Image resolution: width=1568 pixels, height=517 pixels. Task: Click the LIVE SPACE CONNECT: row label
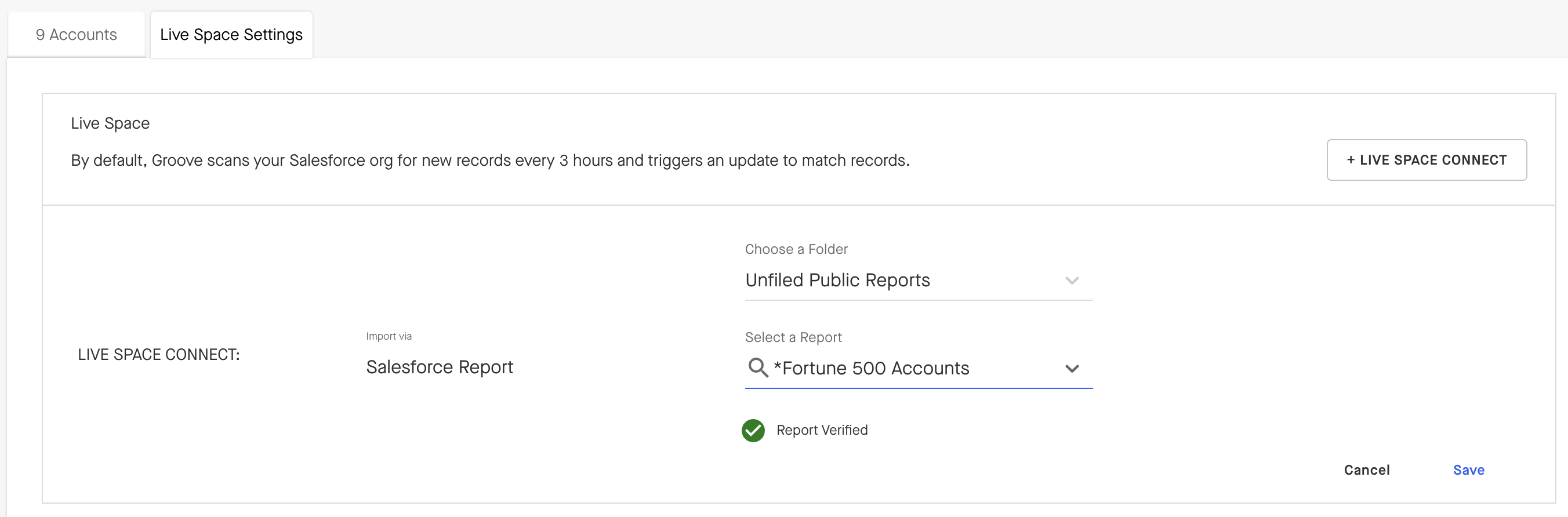(159, 355)
